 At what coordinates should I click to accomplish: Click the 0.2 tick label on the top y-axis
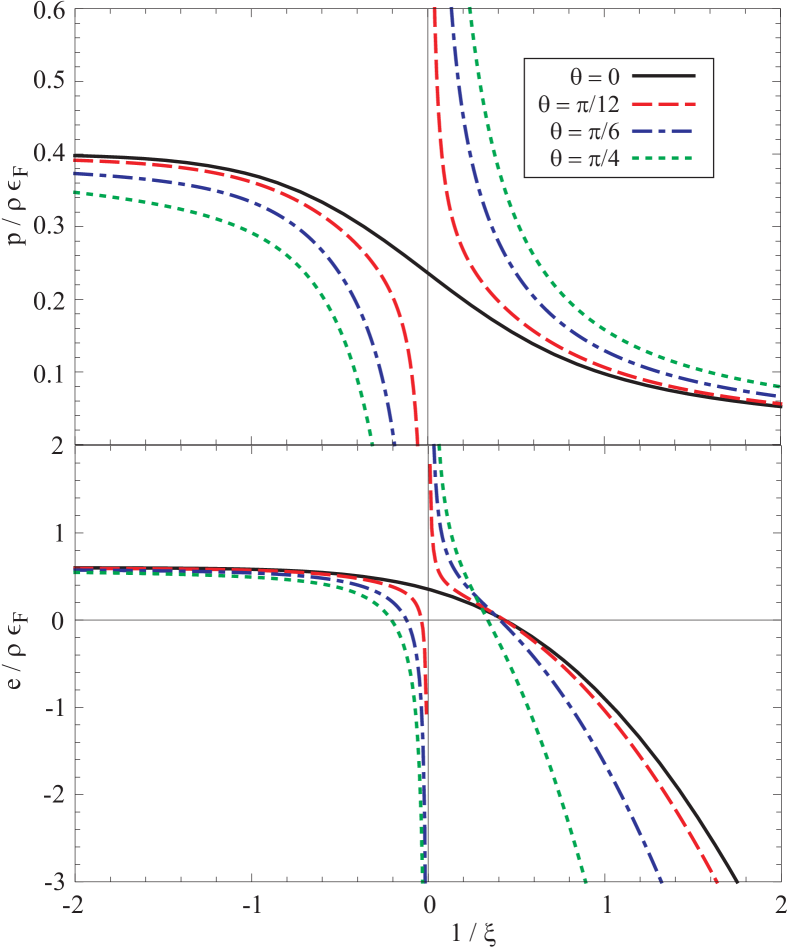(x=49, y=300)
